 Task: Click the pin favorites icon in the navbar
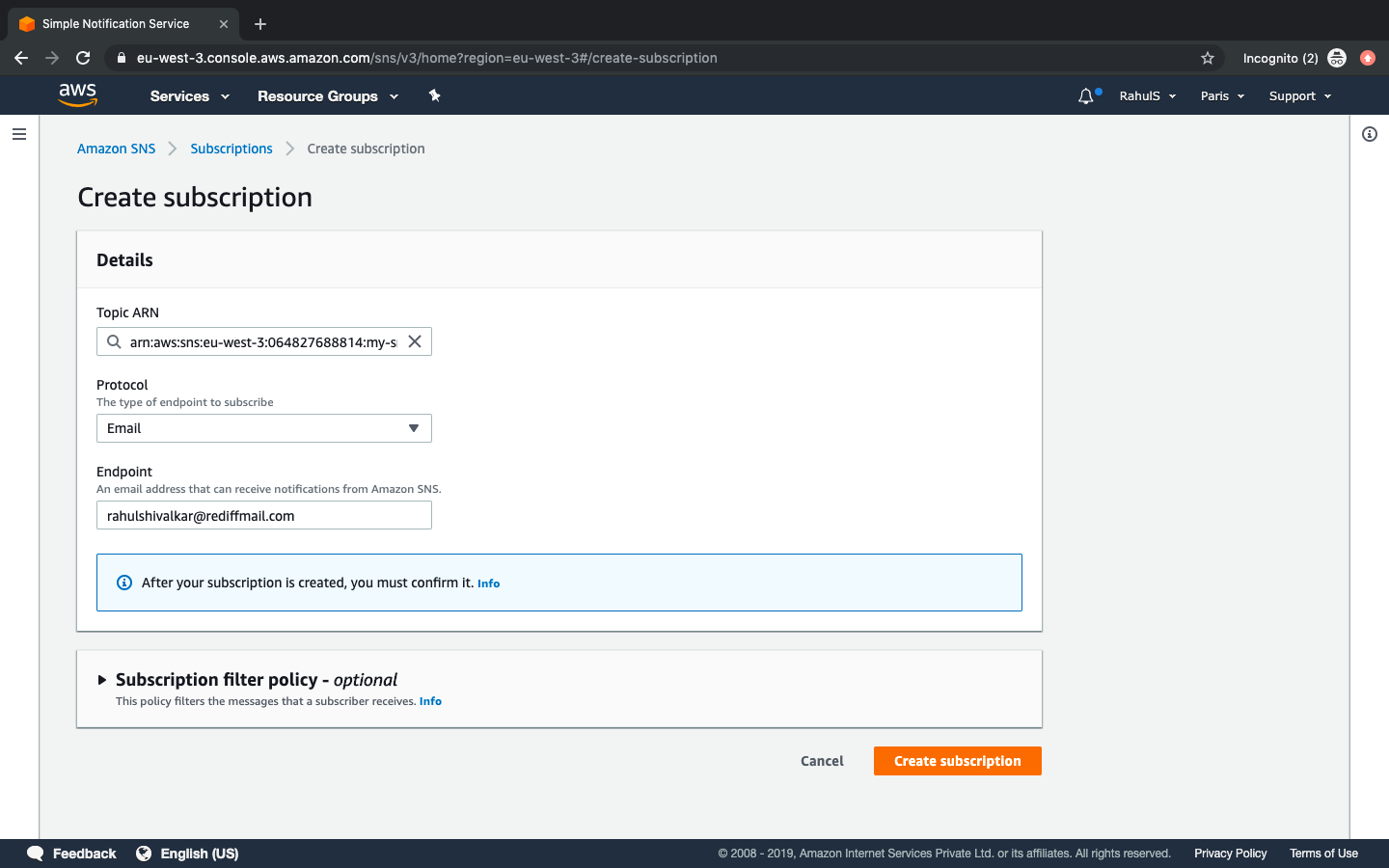click(x=434, y=95)
